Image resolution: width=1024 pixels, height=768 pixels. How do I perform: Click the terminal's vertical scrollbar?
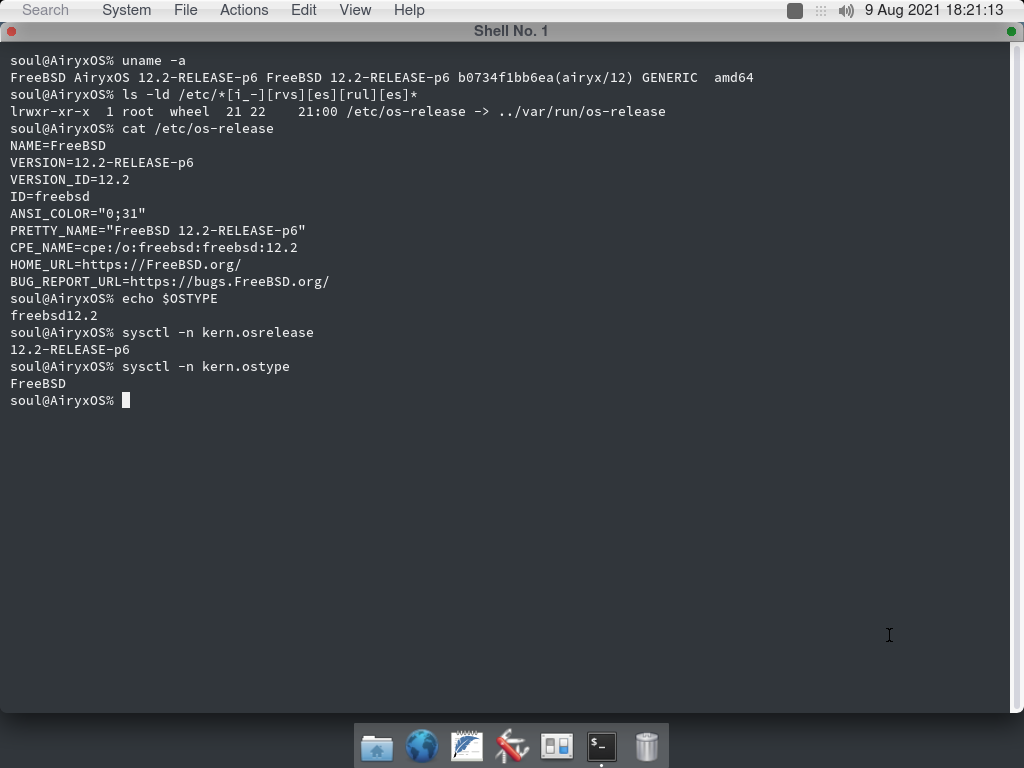click(x=1016, y=377)
